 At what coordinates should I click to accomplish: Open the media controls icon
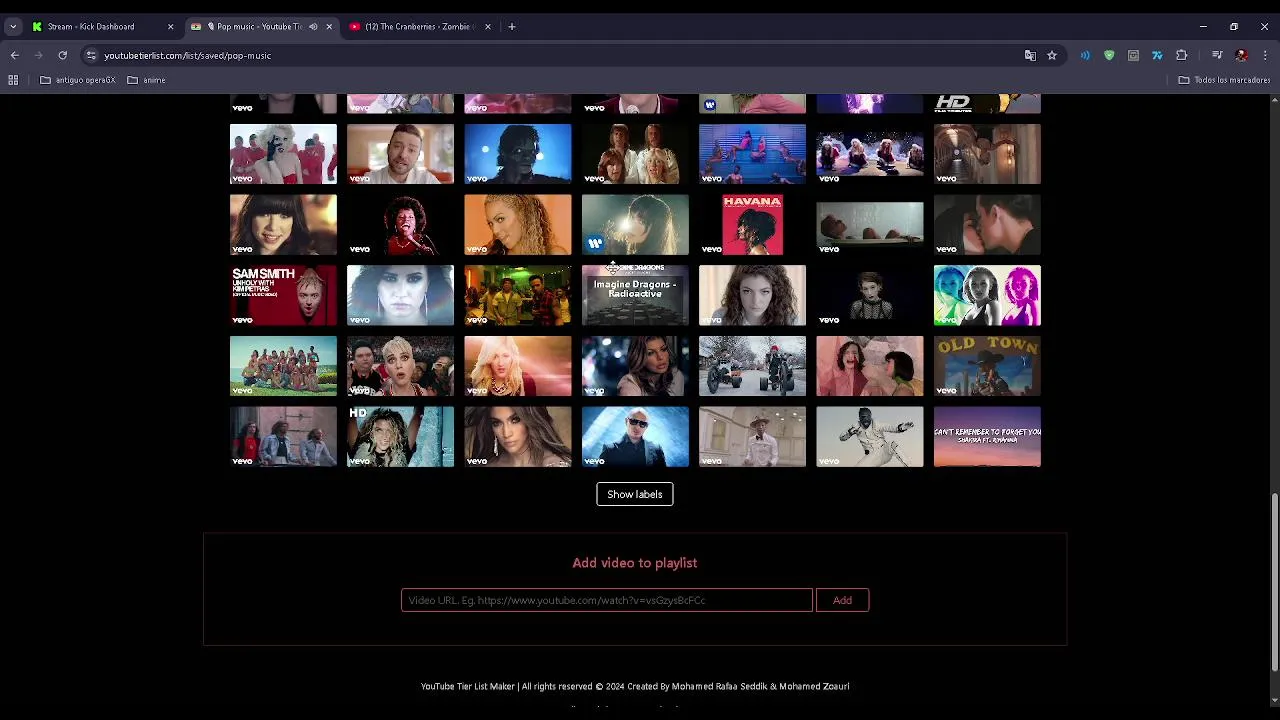(1217, 56)
